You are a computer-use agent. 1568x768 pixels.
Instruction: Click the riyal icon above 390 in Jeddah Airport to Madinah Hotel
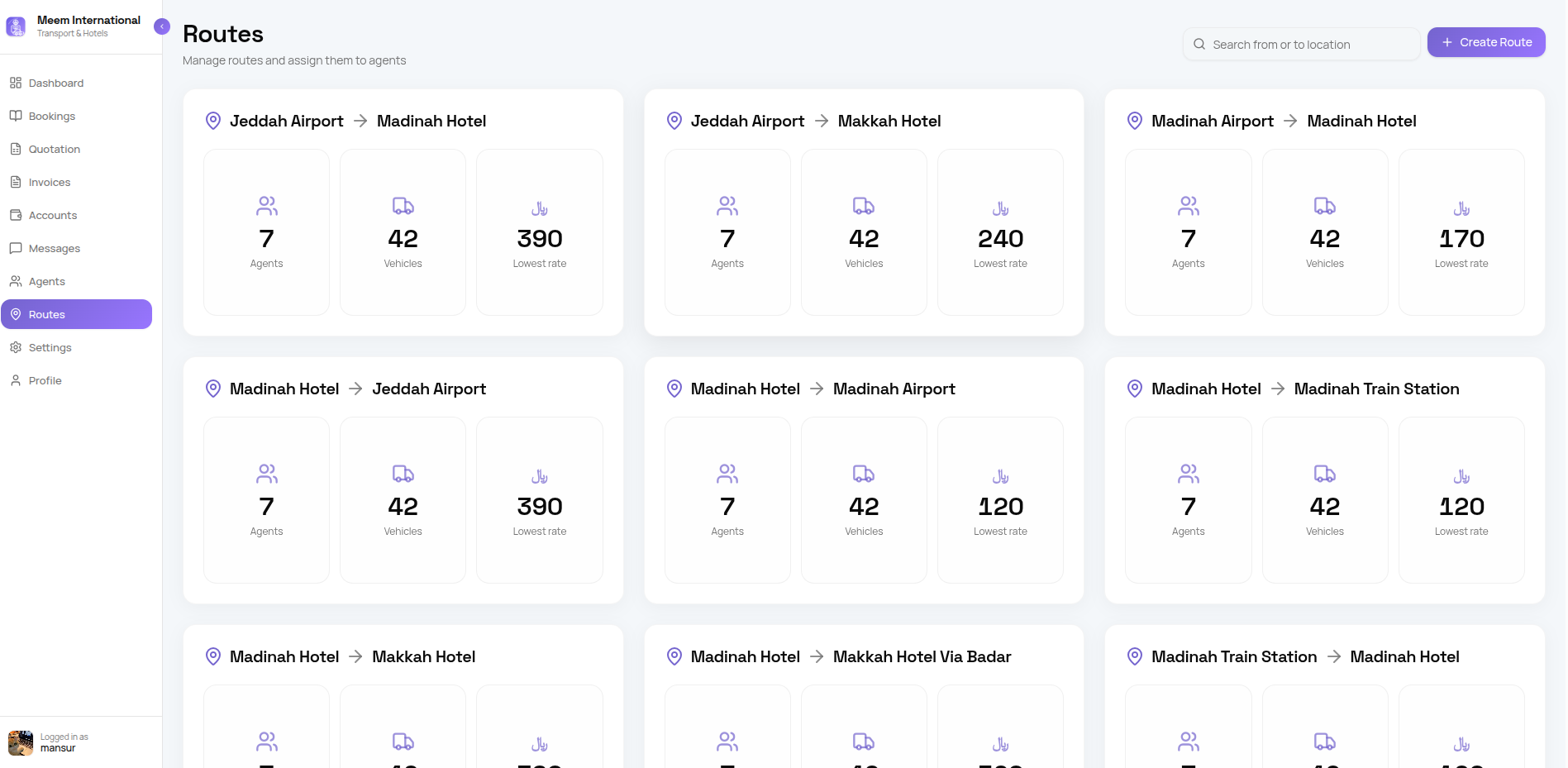(540, 208)
